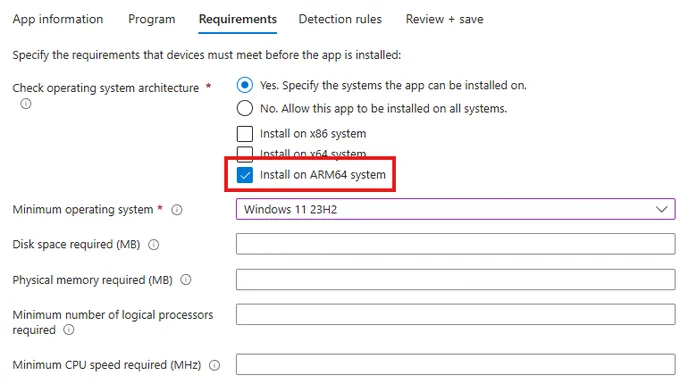Screen dimensions: 680x384
Task: Click info icon beside Physical memory required
Action: (186, 280)
